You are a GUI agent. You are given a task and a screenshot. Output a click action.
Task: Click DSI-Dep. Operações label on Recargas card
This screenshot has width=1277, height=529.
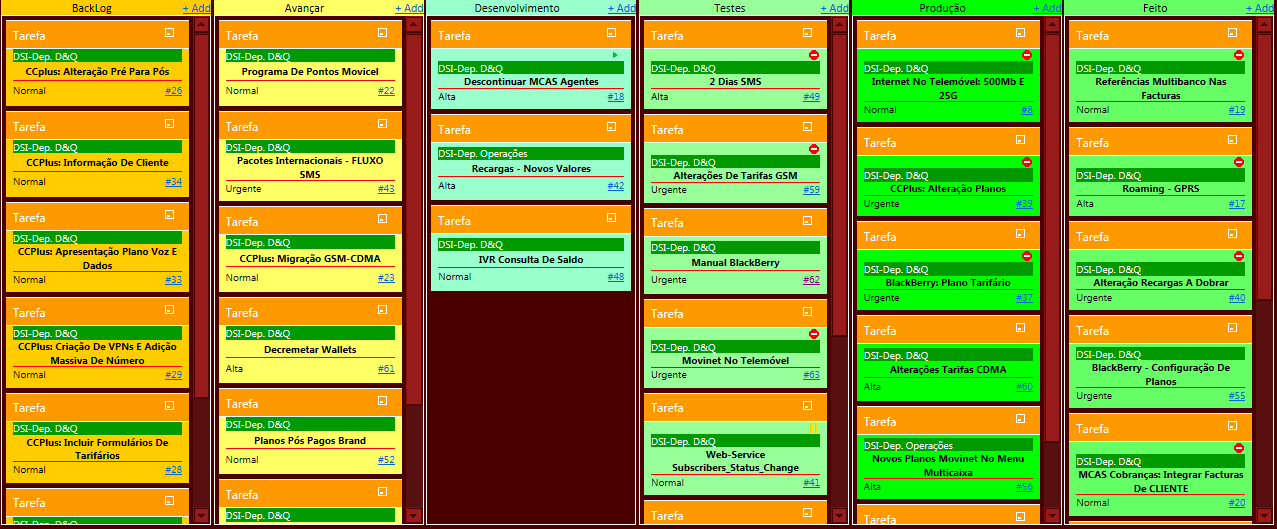(x=482, y=154)
